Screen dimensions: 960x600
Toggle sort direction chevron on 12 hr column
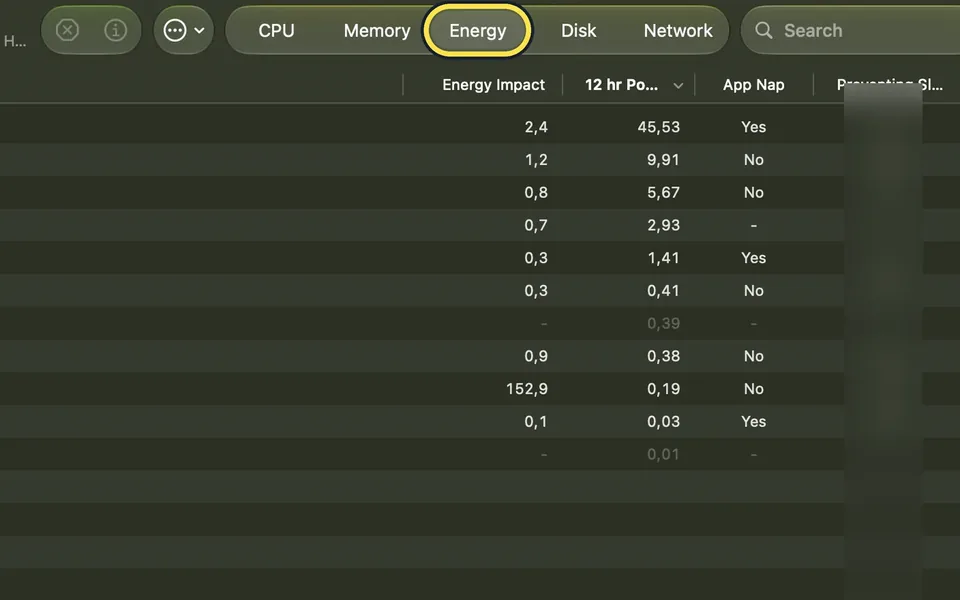678,86
